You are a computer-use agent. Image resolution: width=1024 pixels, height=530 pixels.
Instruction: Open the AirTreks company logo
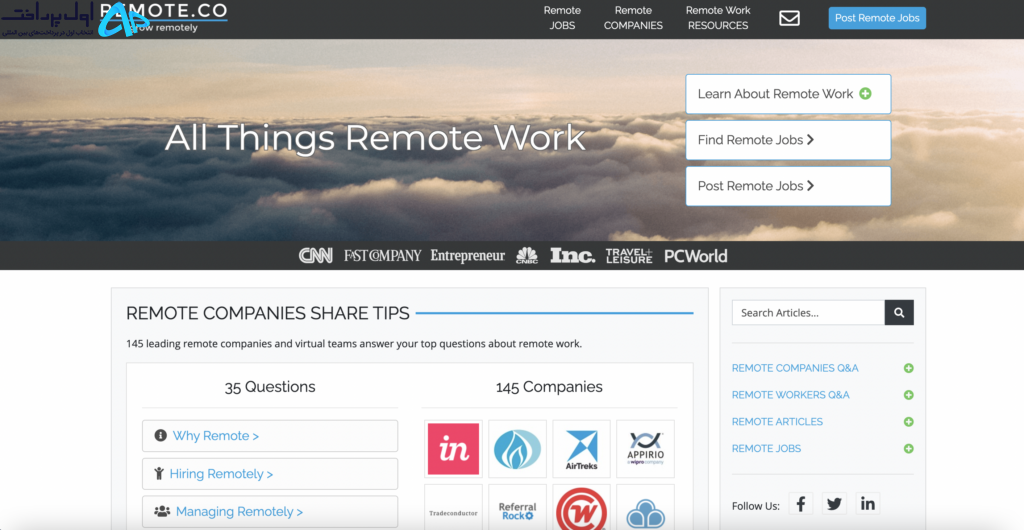click(581, 449)
